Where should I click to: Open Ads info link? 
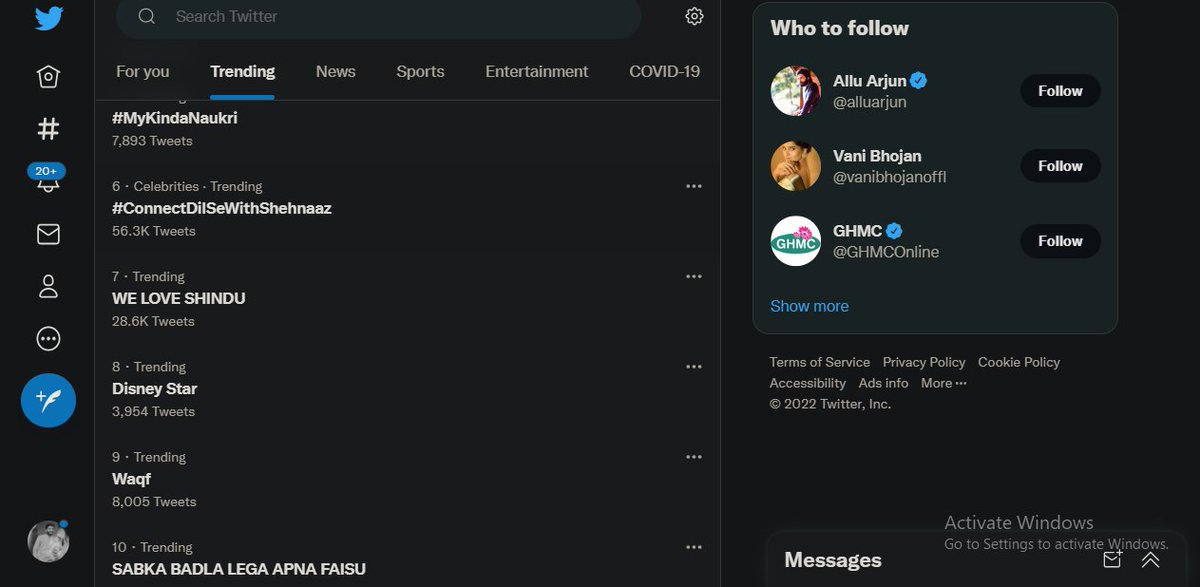884,383
